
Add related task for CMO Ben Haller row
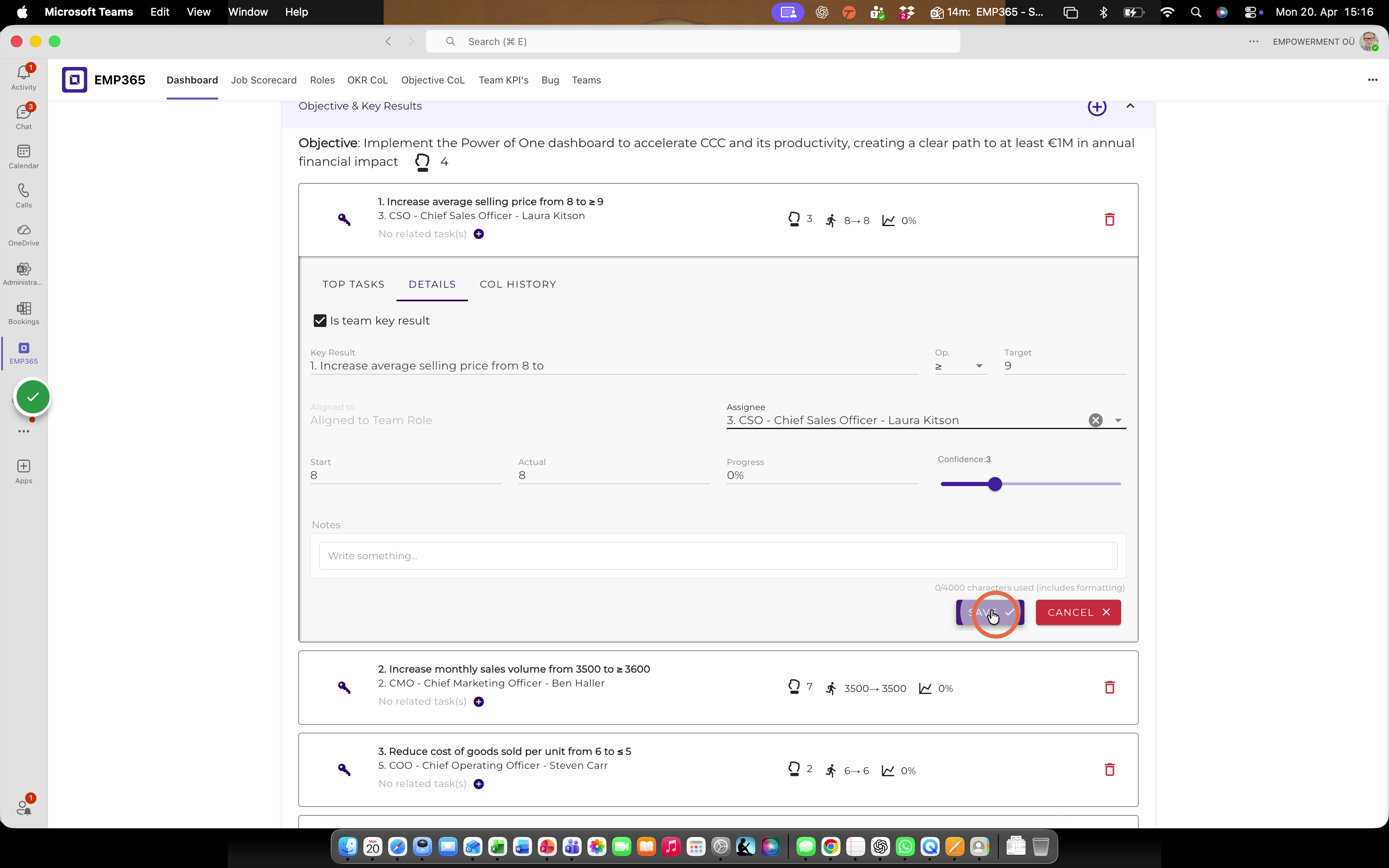click(479, 701)
